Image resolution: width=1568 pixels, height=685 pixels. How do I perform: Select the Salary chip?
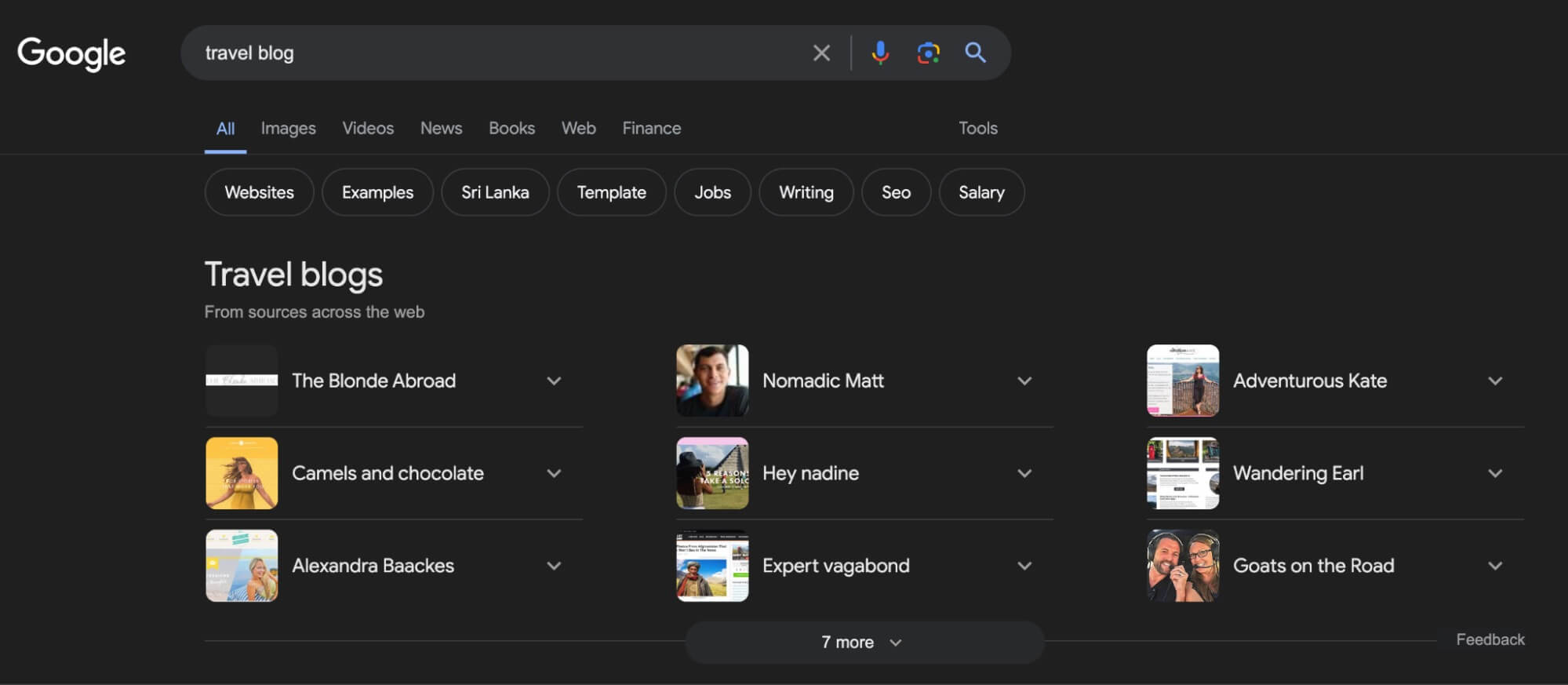[x=981, y=192]
